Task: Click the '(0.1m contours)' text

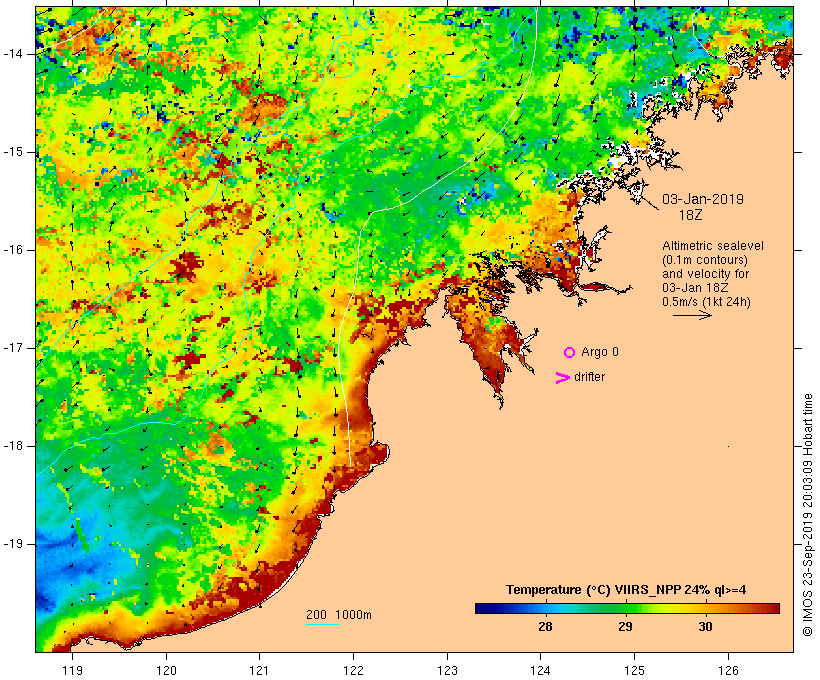Action: pyautogui.click(x=705, y=260)
